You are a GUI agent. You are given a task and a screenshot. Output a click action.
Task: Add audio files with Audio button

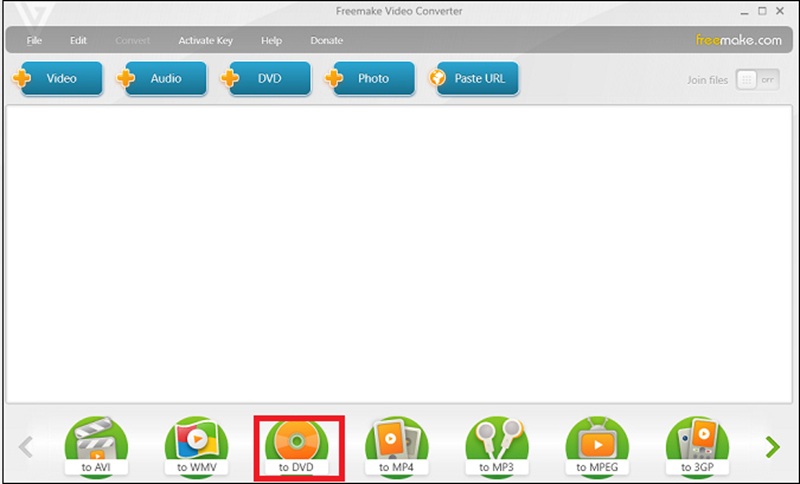(x=162, y=79)
